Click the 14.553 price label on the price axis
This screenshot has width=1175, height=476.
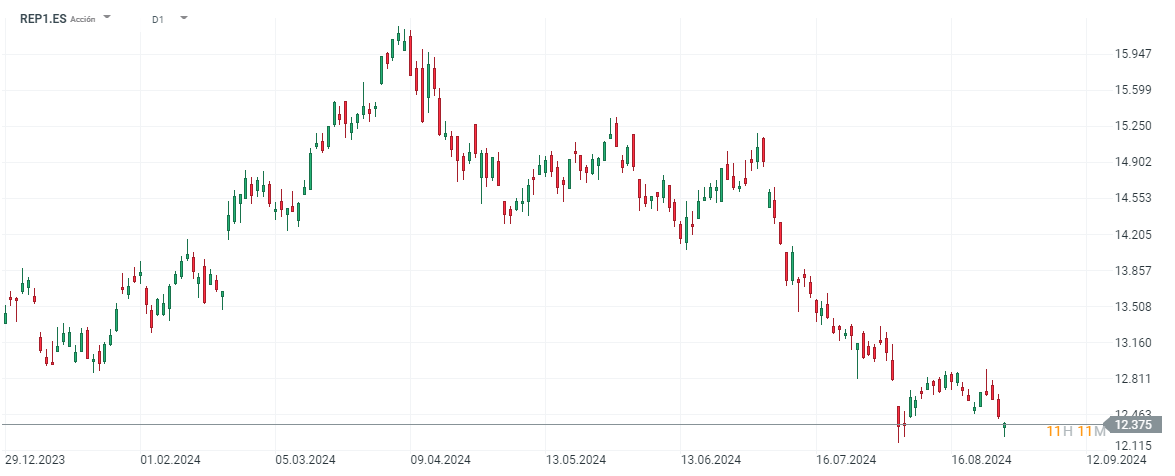pos(1132,198)
